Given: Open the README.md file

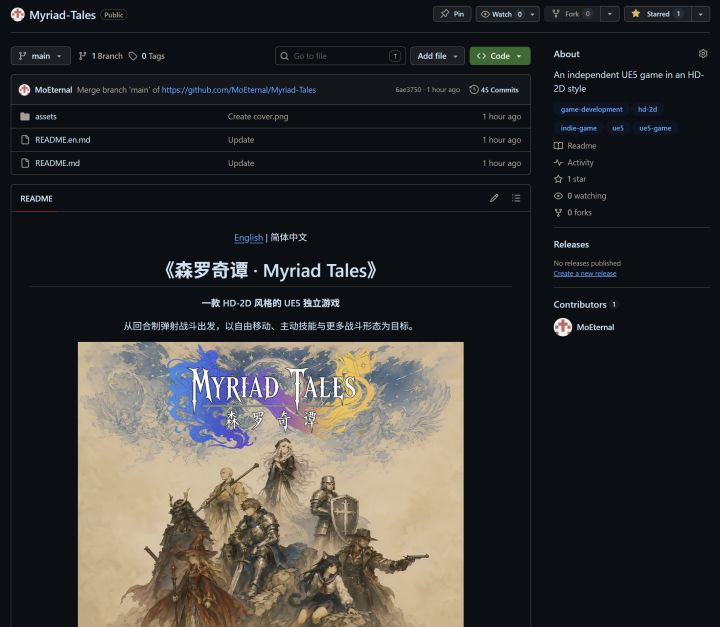Looking at the screenshot, I should pyautogui.click(x=57, y=164).
